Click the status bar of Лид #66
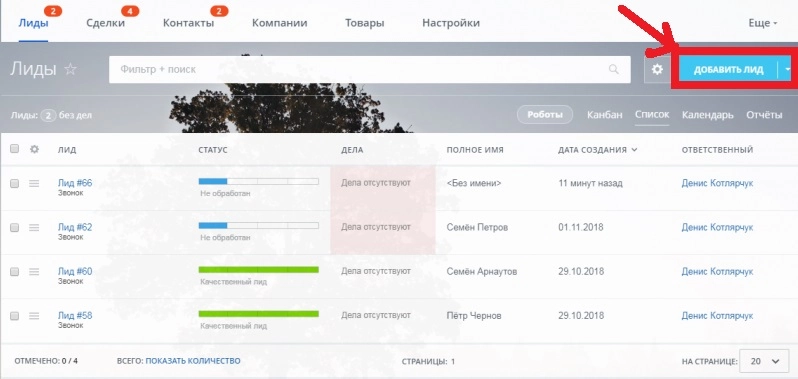The height and width of the screenshot is (379, 798). [x=259, y=181]
